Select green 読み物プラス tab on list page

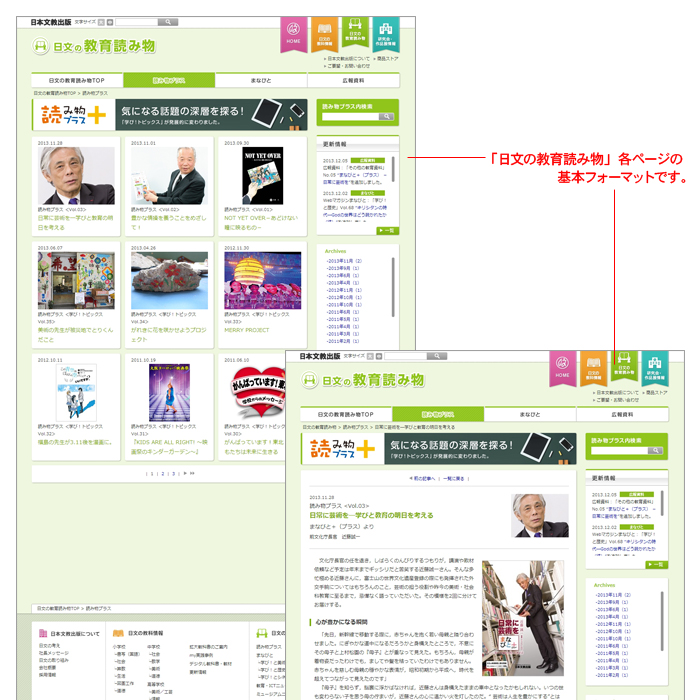tap(169, 80)
